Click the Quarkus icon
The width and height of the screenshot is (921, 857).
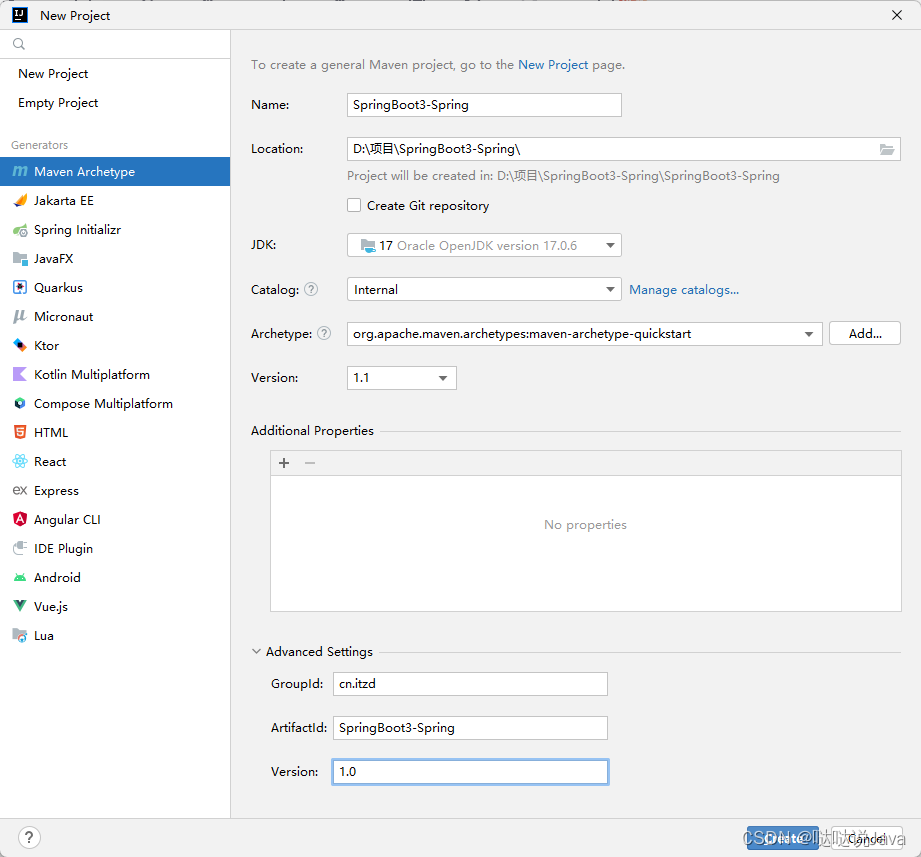pos(20,287)
